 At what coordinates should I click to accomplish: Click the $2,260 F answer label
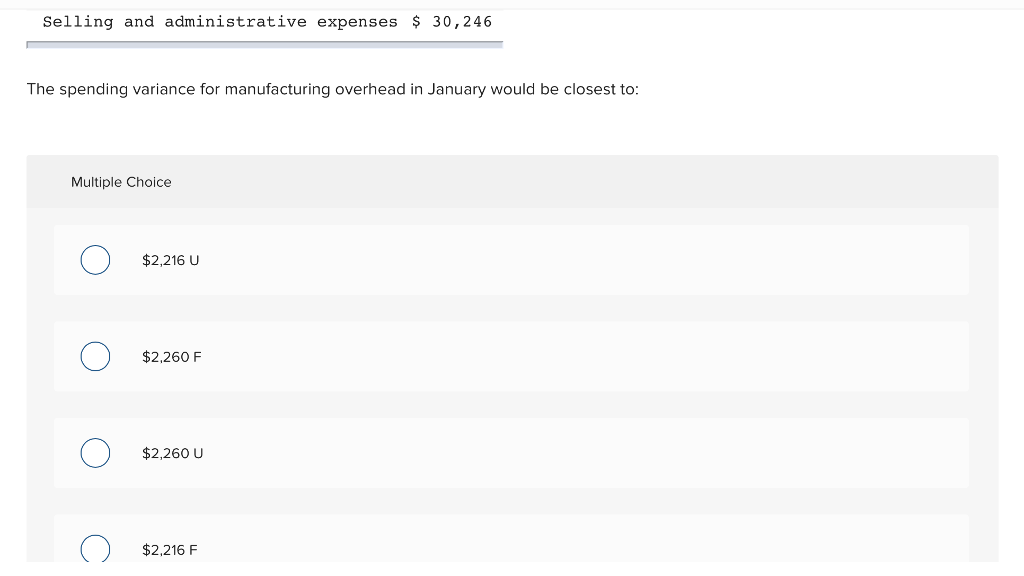171,356
